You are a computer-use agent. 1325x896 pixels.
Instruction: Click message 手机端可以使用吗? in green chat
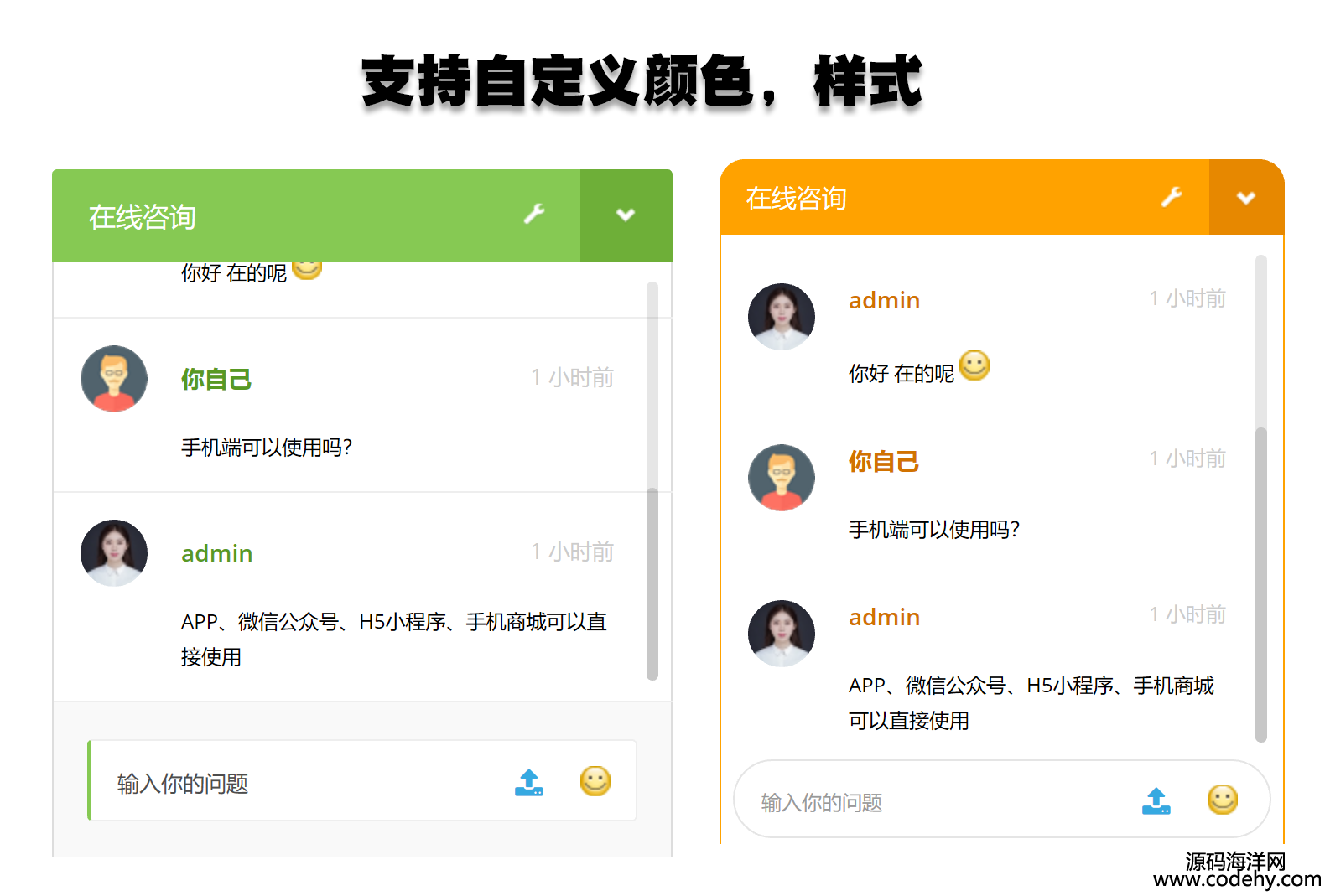click(267, 448)
